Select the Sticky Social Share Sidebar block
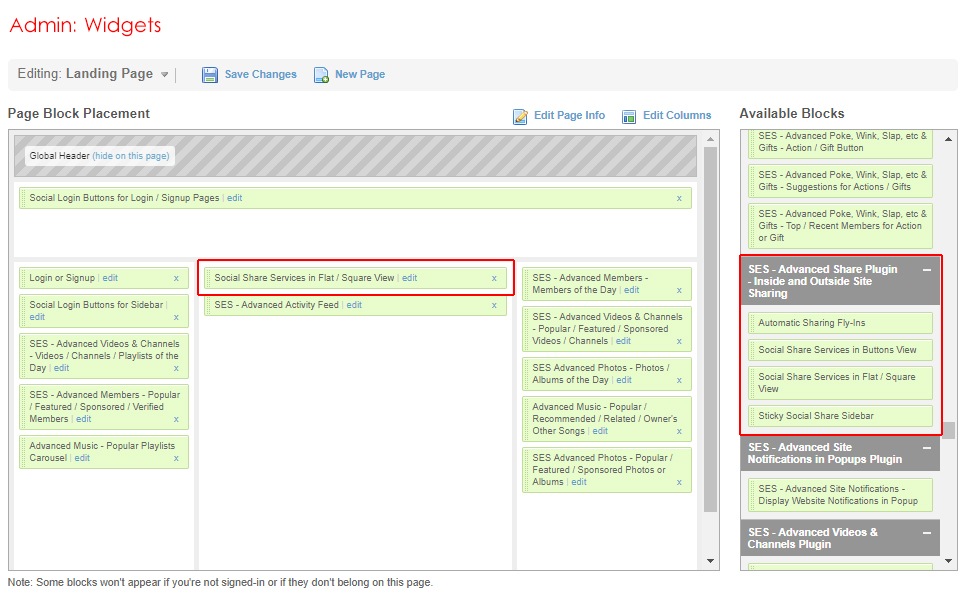The image size is (968, 596). coord(839,416)
